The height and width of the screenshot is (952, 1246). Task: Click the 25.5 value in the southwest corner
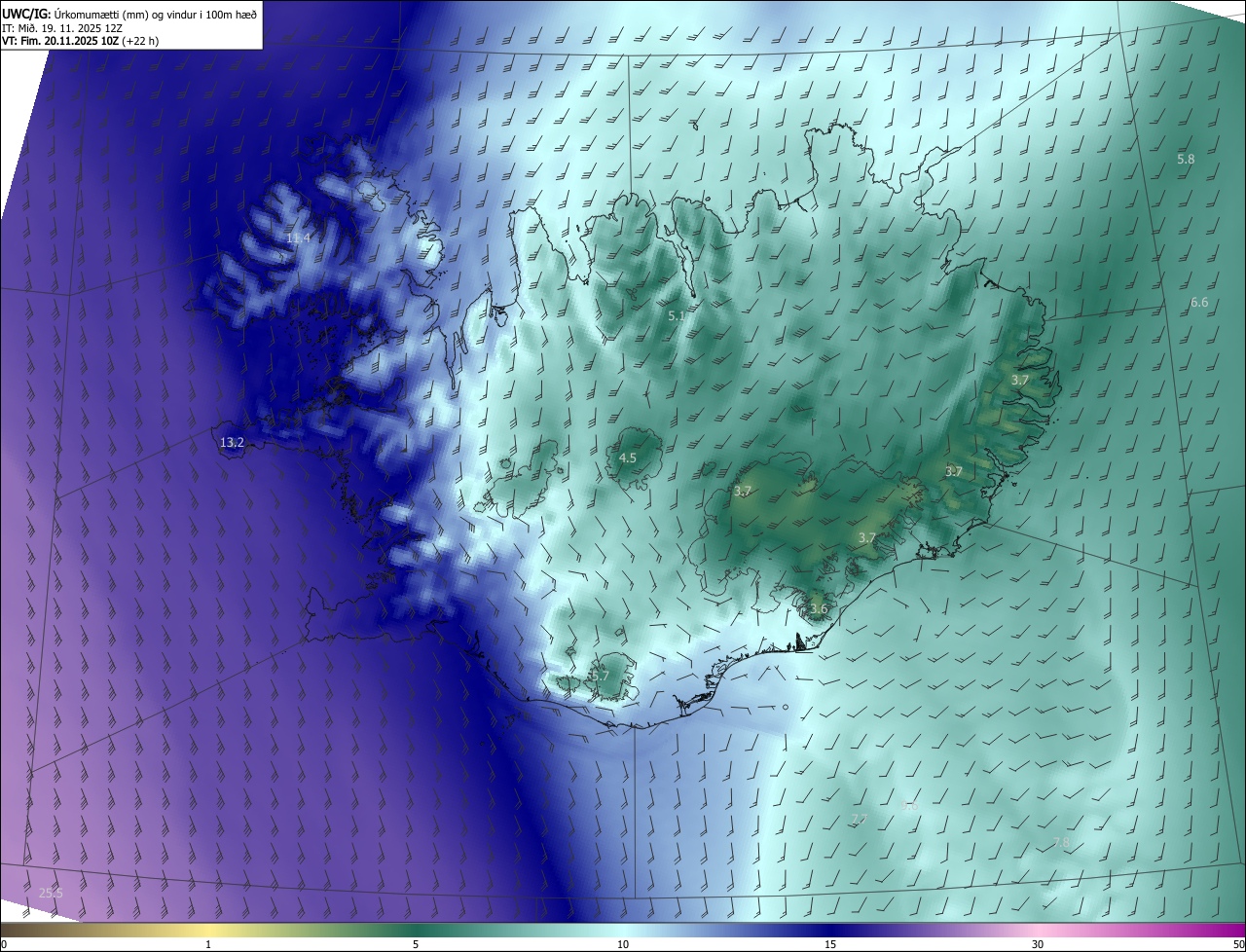tap(51, 893)
